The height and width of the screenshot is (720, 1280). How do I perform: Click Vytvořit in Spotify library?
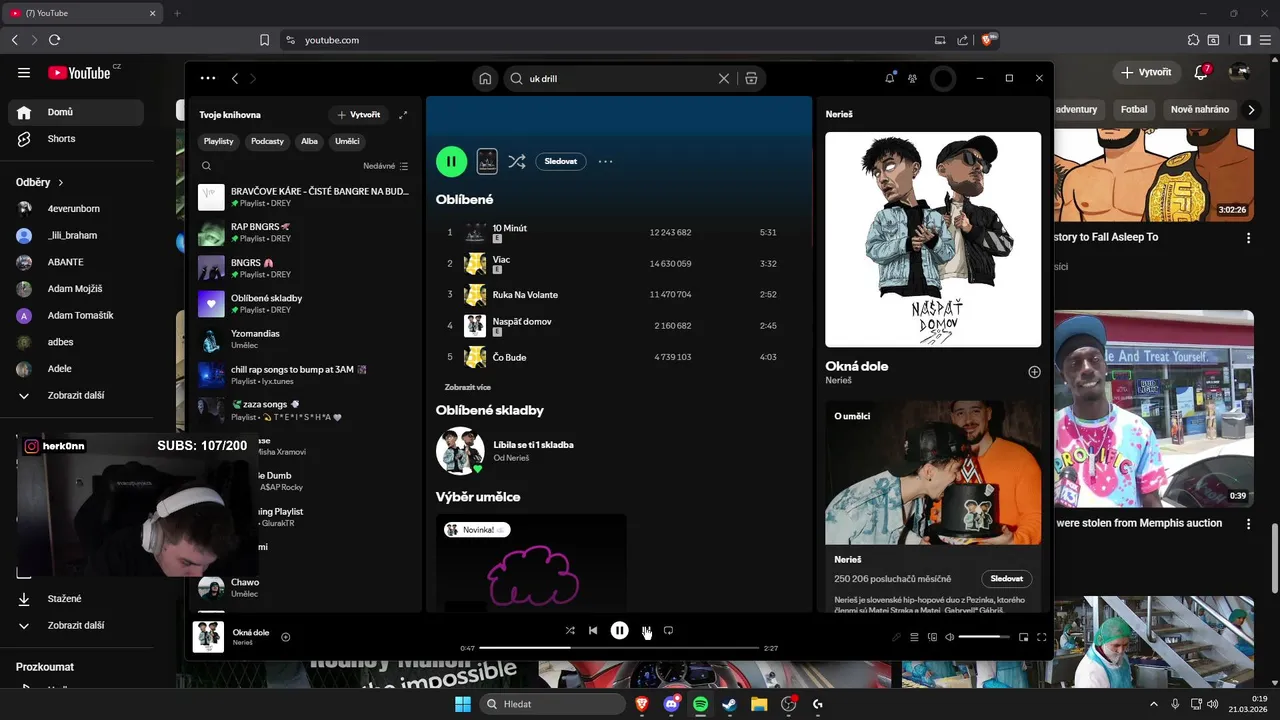coord(359,115)
